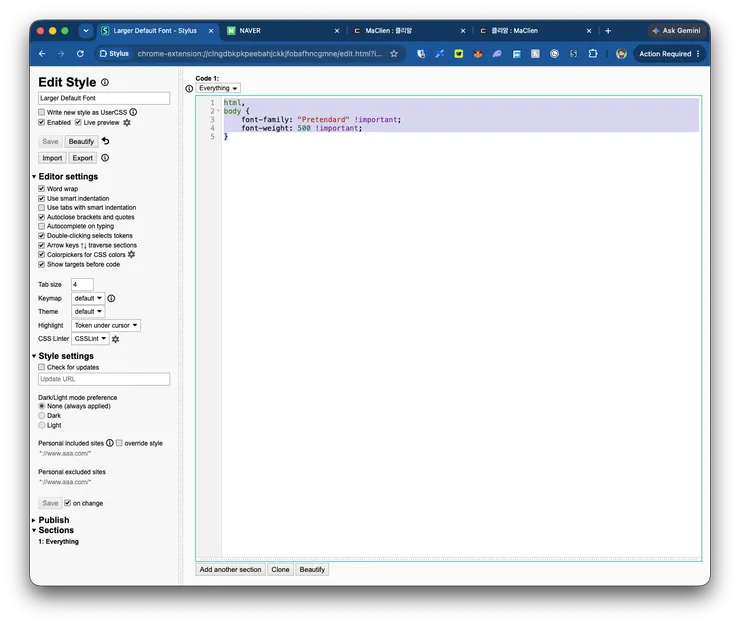Click the sidebar Beautify button

(81, 141)
